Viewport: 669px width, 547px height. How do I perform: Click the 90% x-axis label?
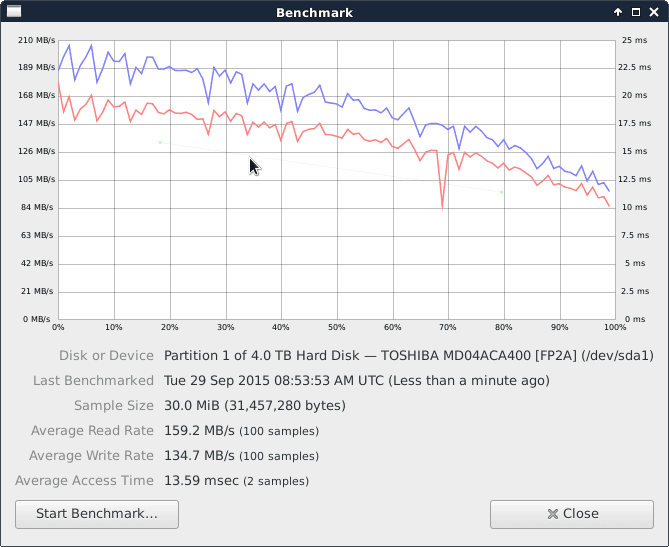point(560,327)
